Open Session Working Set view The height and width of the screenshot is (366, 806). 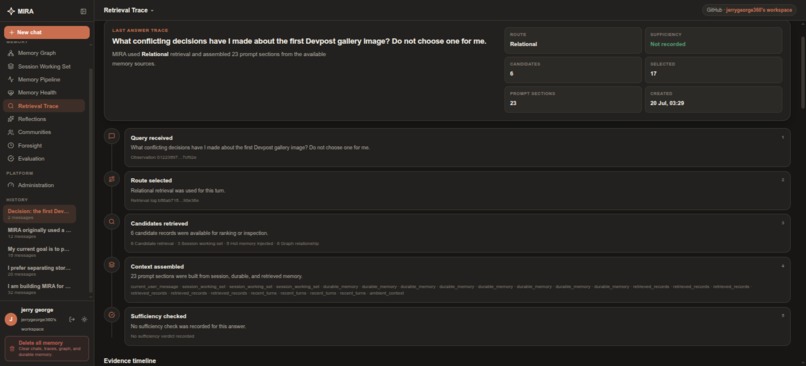pos(44,66)
